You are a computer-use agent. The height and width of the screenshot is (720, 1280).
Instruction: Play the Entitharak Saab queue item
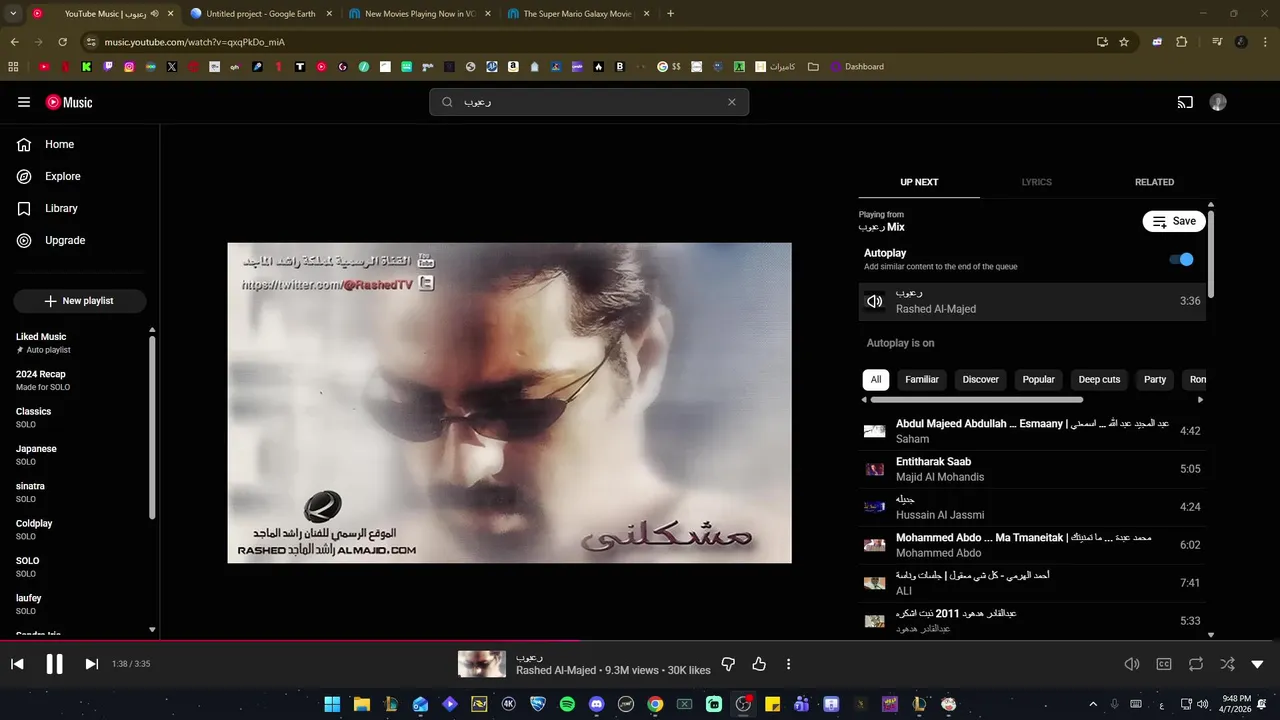click(1032, 469)
